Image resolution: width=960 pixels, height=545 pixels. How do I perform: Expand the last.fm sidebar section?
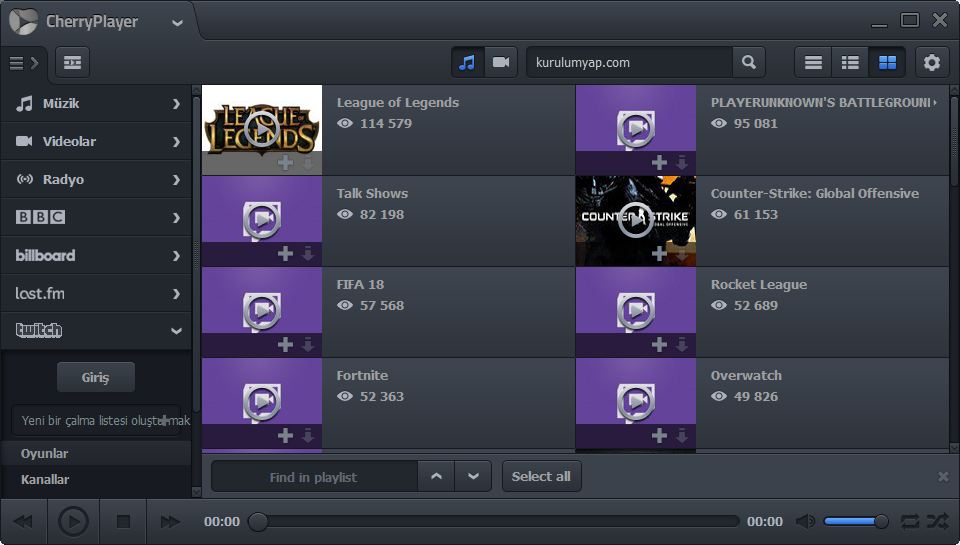(x=97, y=293)
